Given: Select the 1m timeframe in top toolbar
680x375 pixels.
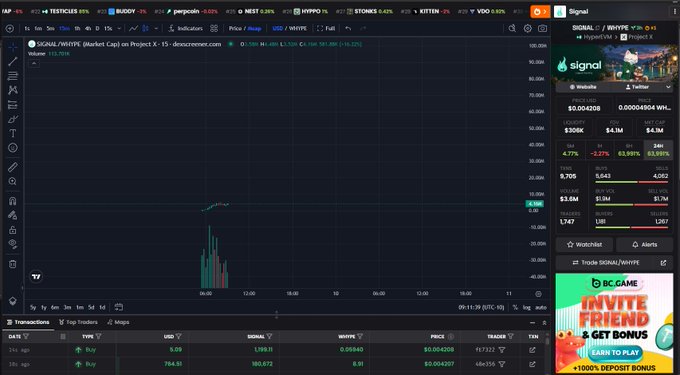Looking at the screenshot, I should coord(38,29).
